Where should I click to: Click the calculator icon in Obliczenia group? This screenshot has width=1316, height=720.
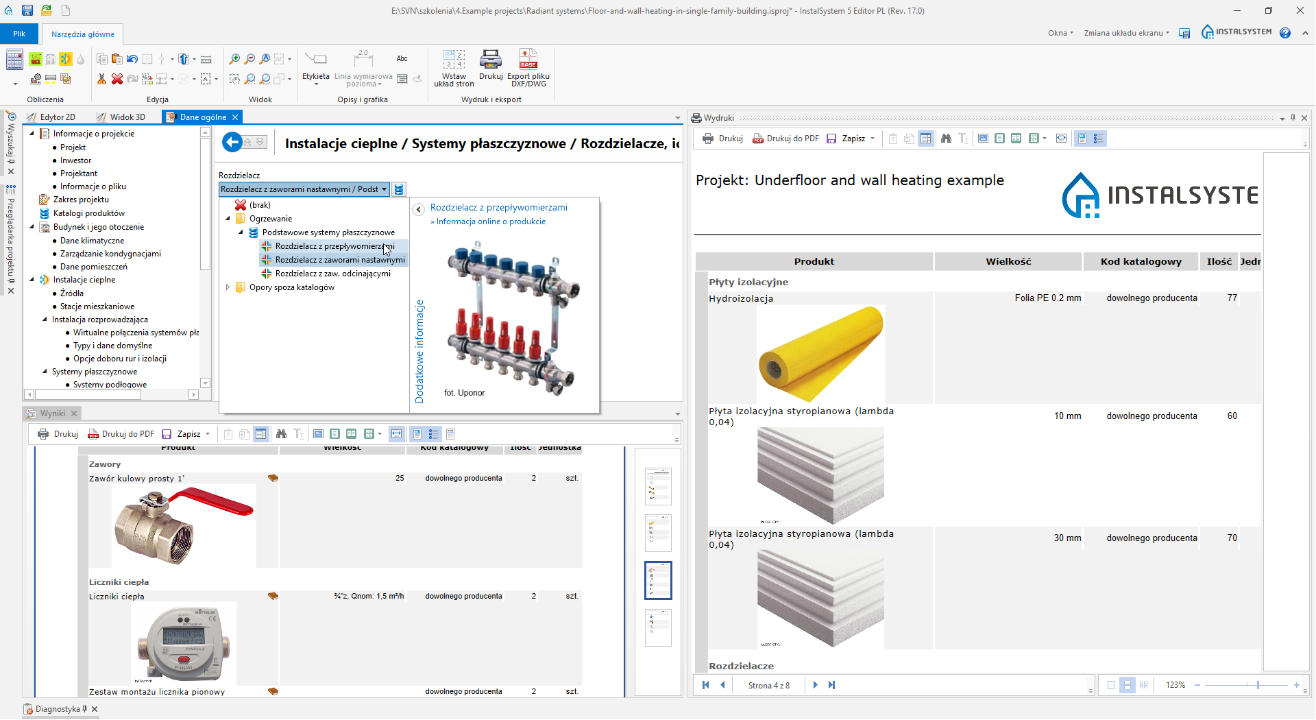tap(14, 59)
